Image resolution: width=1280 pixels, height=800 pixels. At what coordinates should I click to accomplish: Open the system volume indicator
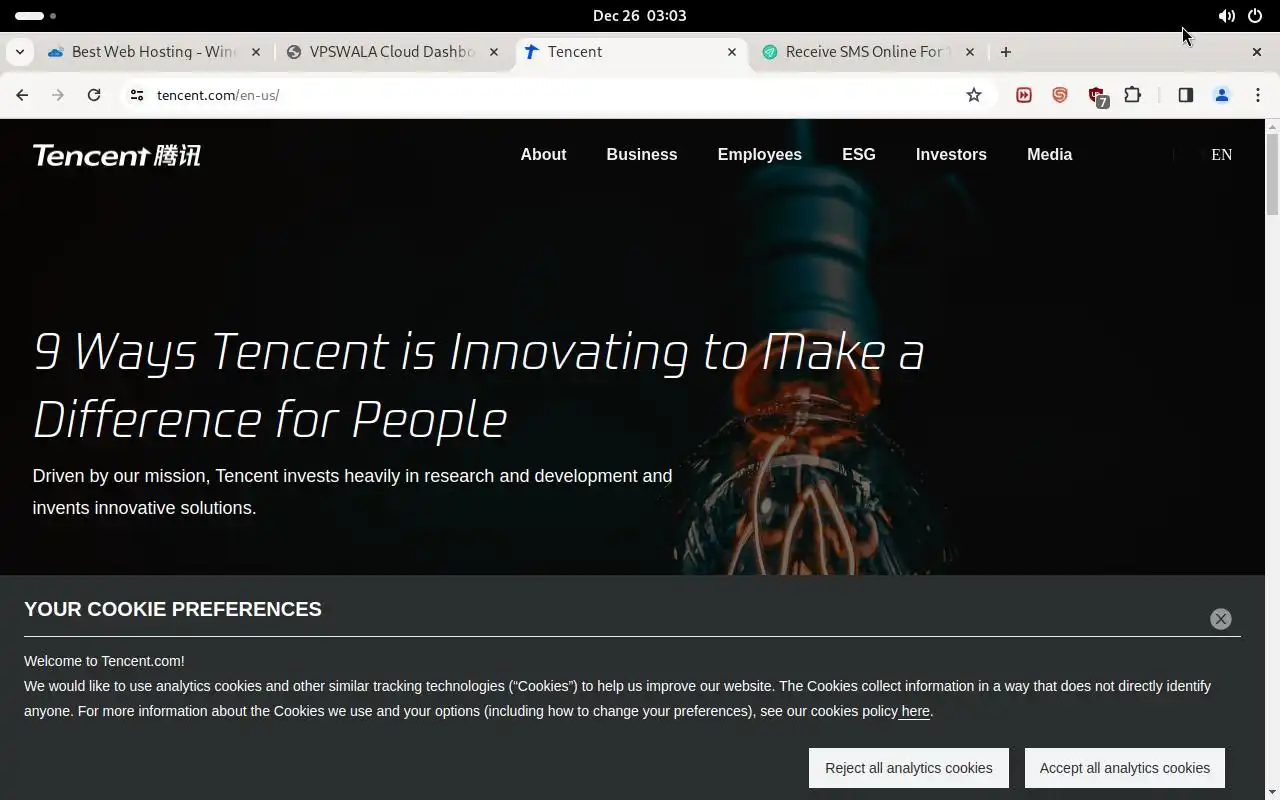(1226, 16)
